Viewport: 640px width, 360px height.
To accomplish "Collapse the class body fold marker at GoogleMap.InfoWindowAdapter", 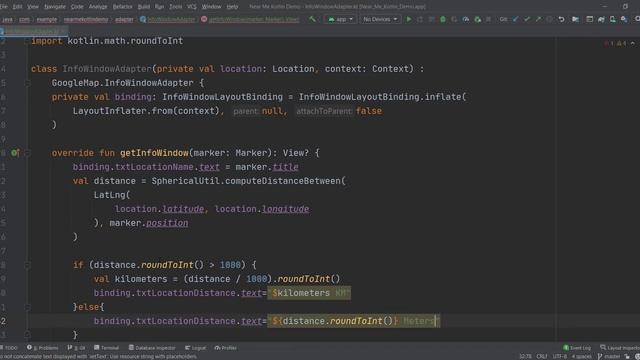I will pyautogui.click(x=27, y=83).
